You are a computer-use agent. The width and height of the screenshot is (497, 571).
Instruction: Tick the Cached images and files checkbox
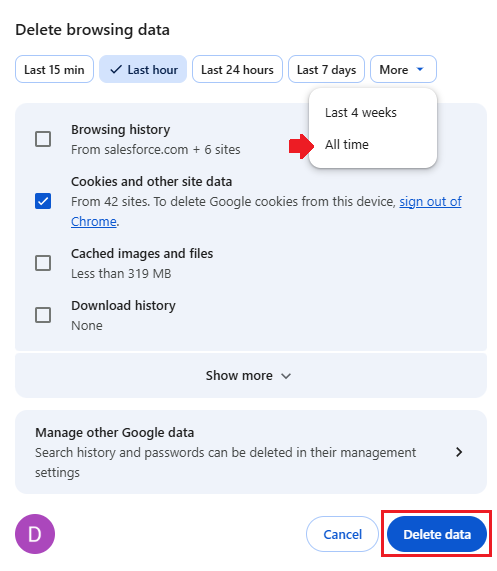pyautogui.click(x=43, y=263)
